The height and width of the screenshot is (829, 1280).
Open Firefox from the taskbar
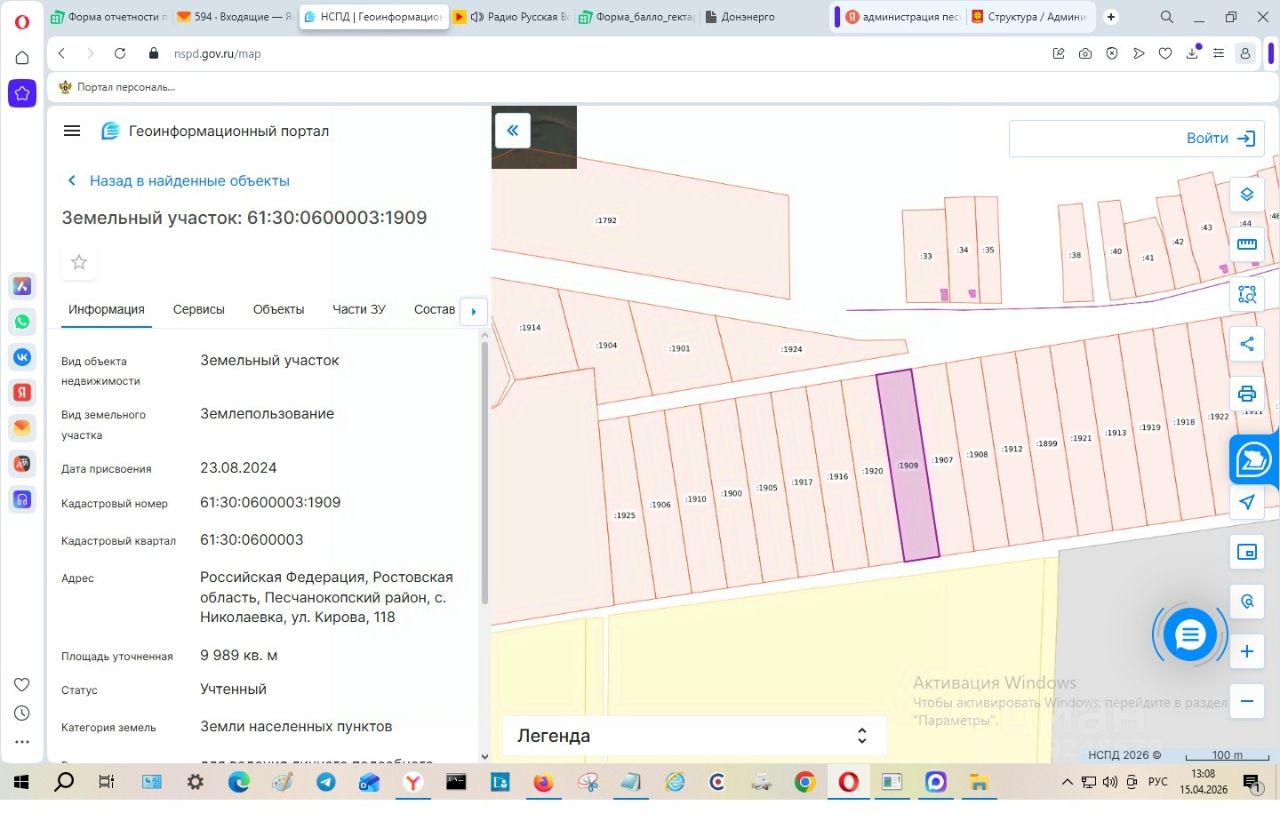coord(543,782)
